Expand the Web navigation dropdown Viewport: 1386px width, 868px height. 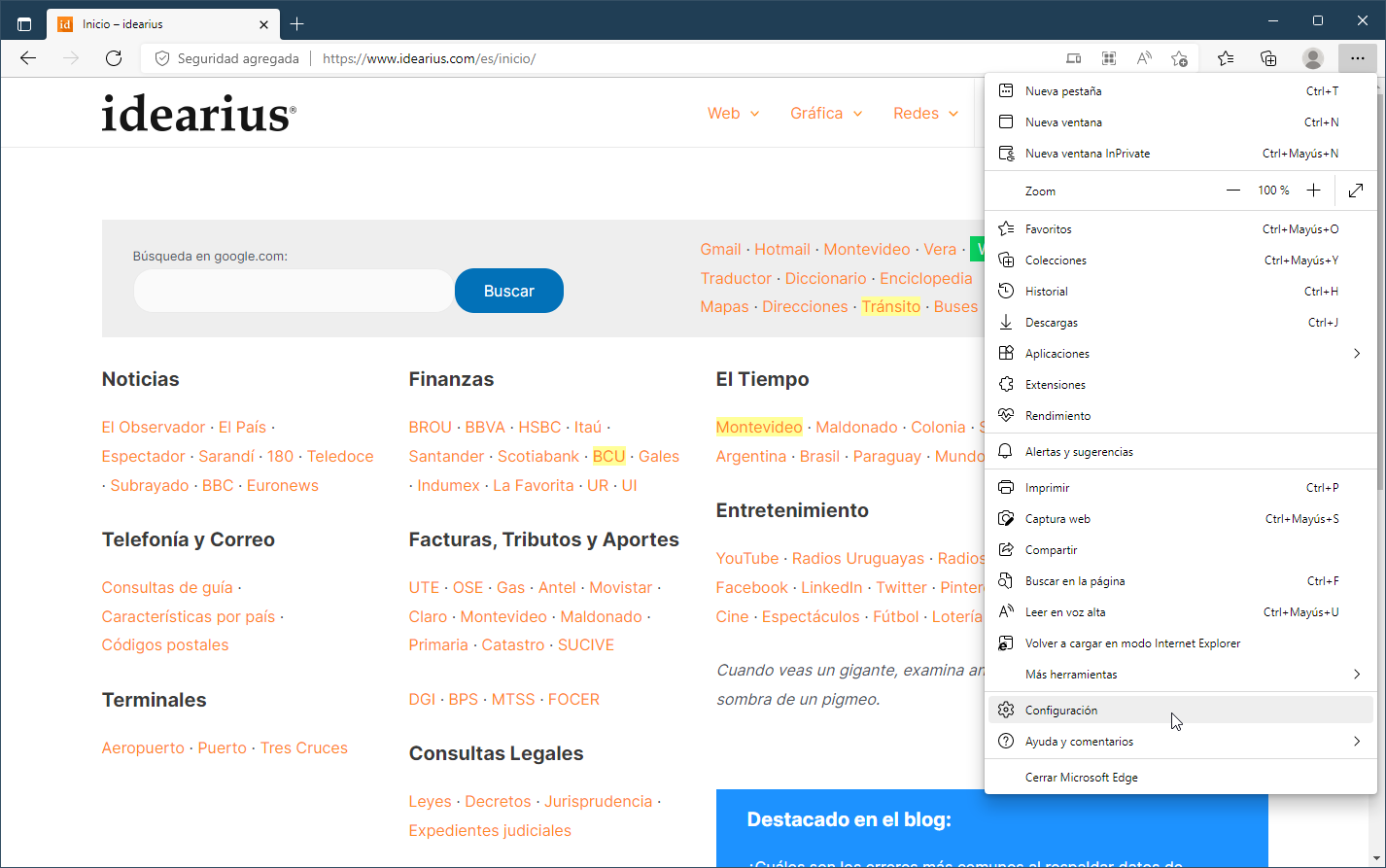point(733,114)
